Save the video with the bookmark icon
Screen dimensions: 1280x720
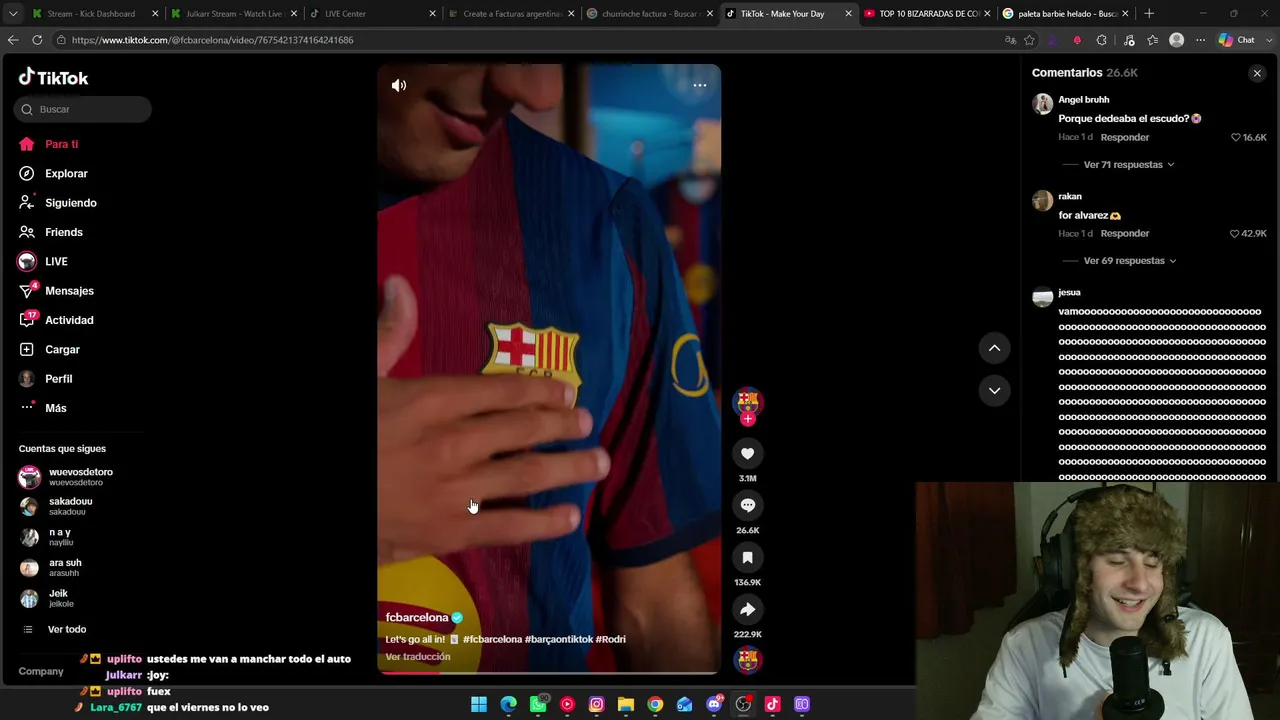pyautogui.click(x=747, y=557)
